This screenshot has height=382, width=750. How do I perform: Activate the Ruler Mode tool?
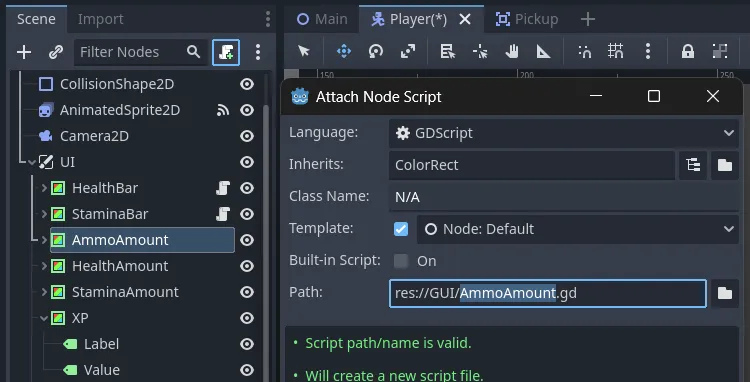[543, 51]
